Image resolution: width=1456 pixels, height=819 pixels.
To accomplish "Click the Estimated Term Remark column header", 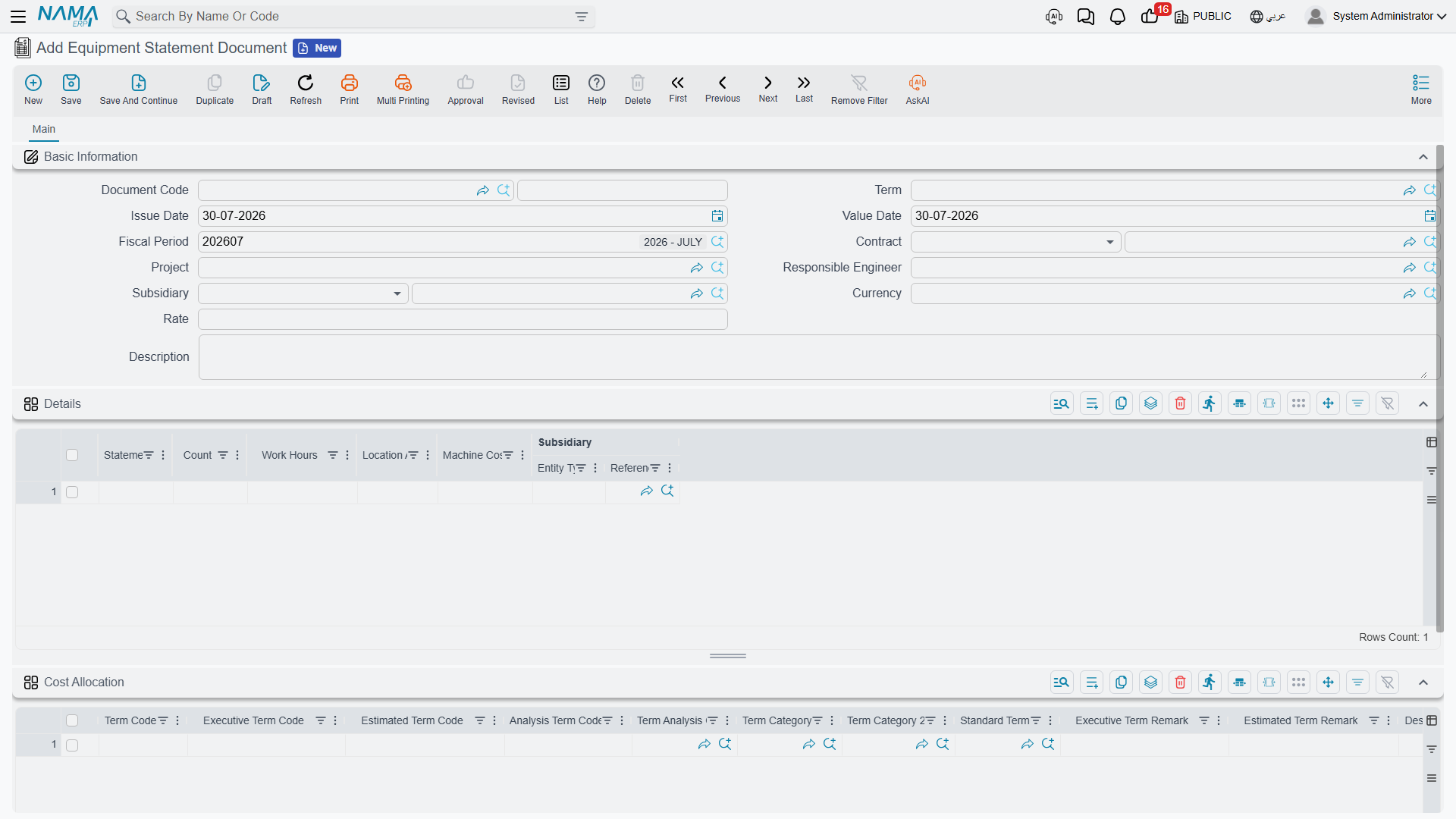I will 1301,720.
